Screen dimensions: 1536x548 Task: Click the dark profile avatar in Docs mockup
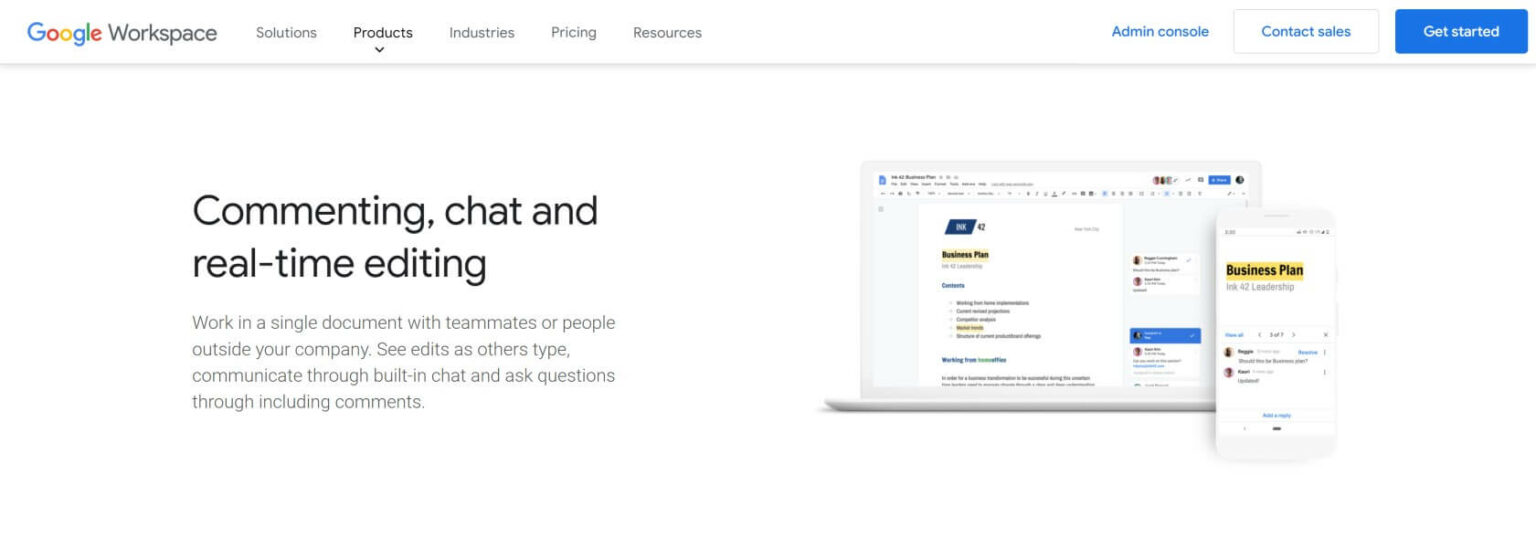coord(1240,180)
